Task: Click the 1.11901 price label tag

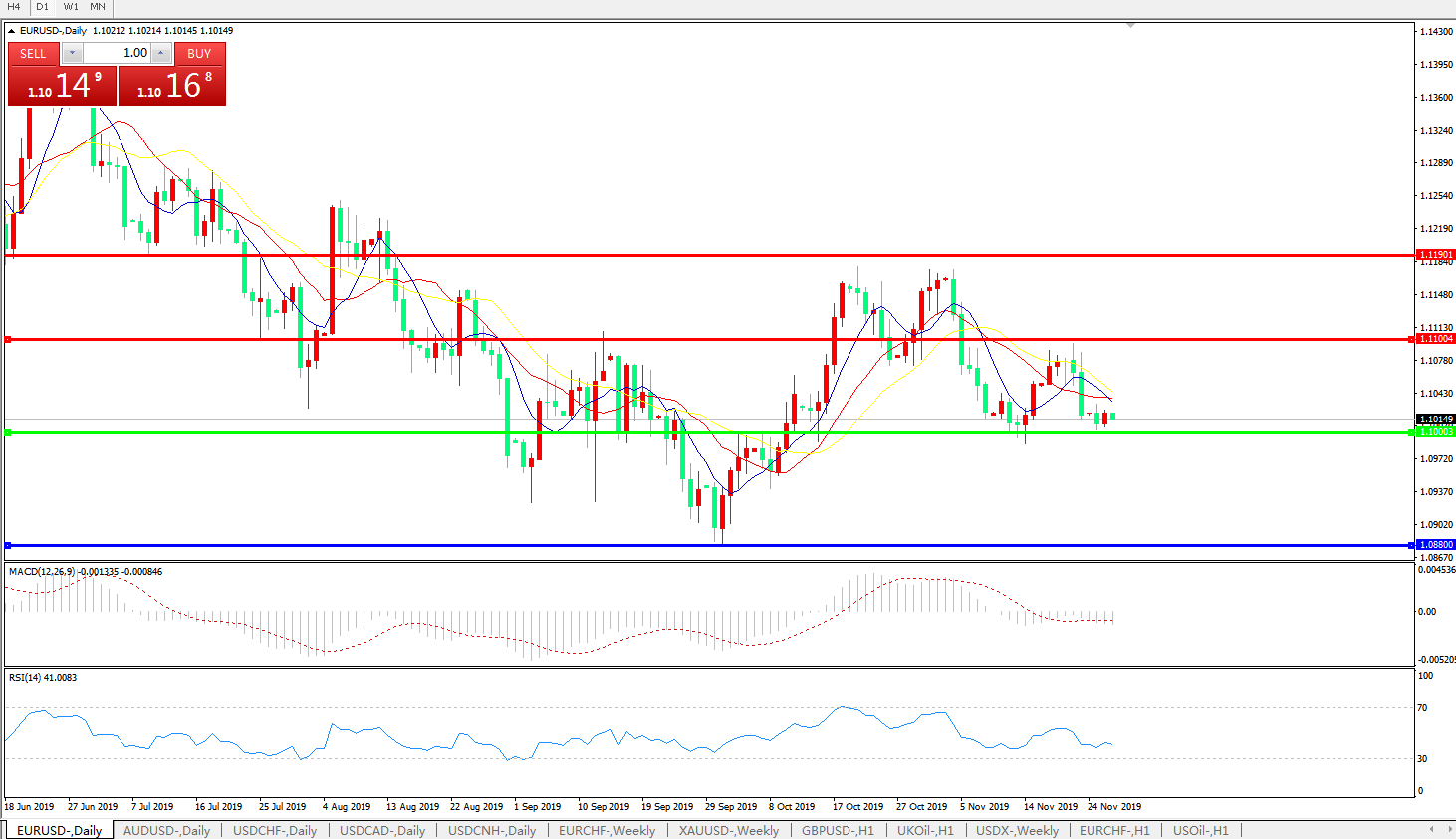Action: (x=1435, y=255)
